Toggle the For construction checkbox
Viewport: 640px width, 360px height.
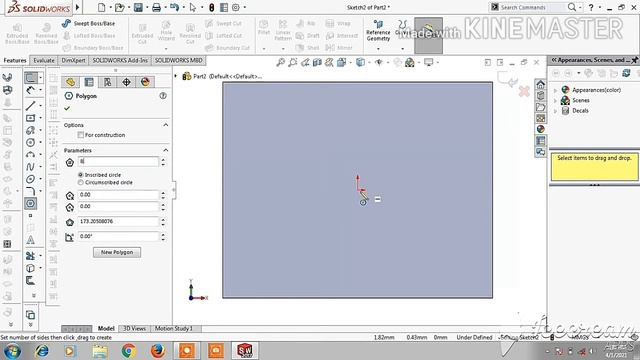[x=81, y=135]
